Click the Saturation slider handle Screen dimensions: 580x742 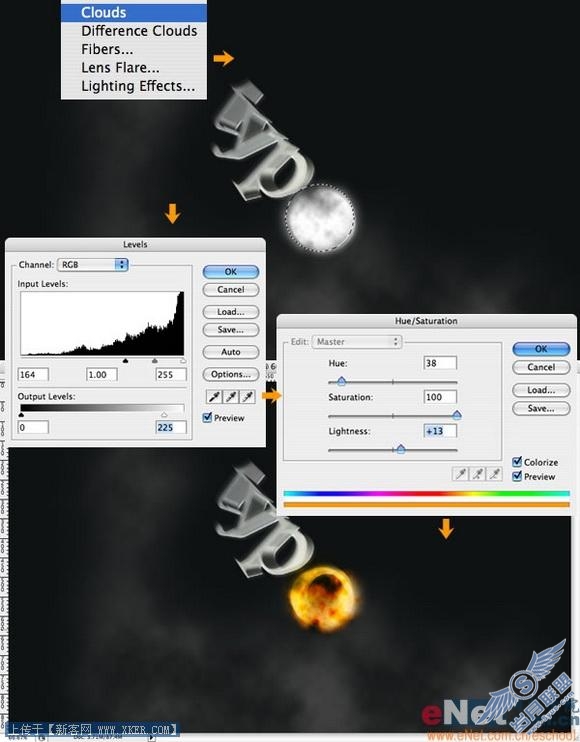click(457, 415)
